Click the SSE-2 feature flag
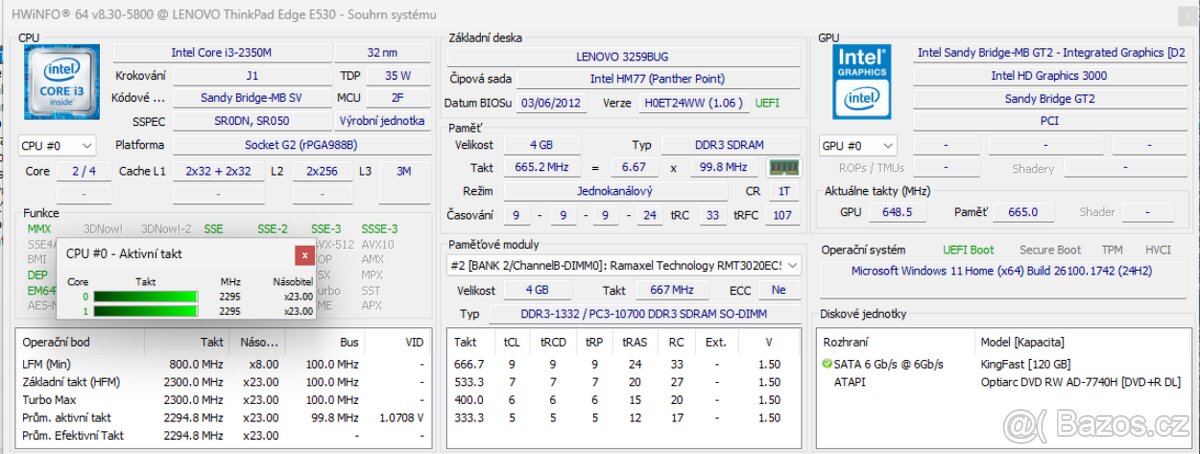This screenshot has width=1200, height=454. pyautogui.click(x=272, y=229)
